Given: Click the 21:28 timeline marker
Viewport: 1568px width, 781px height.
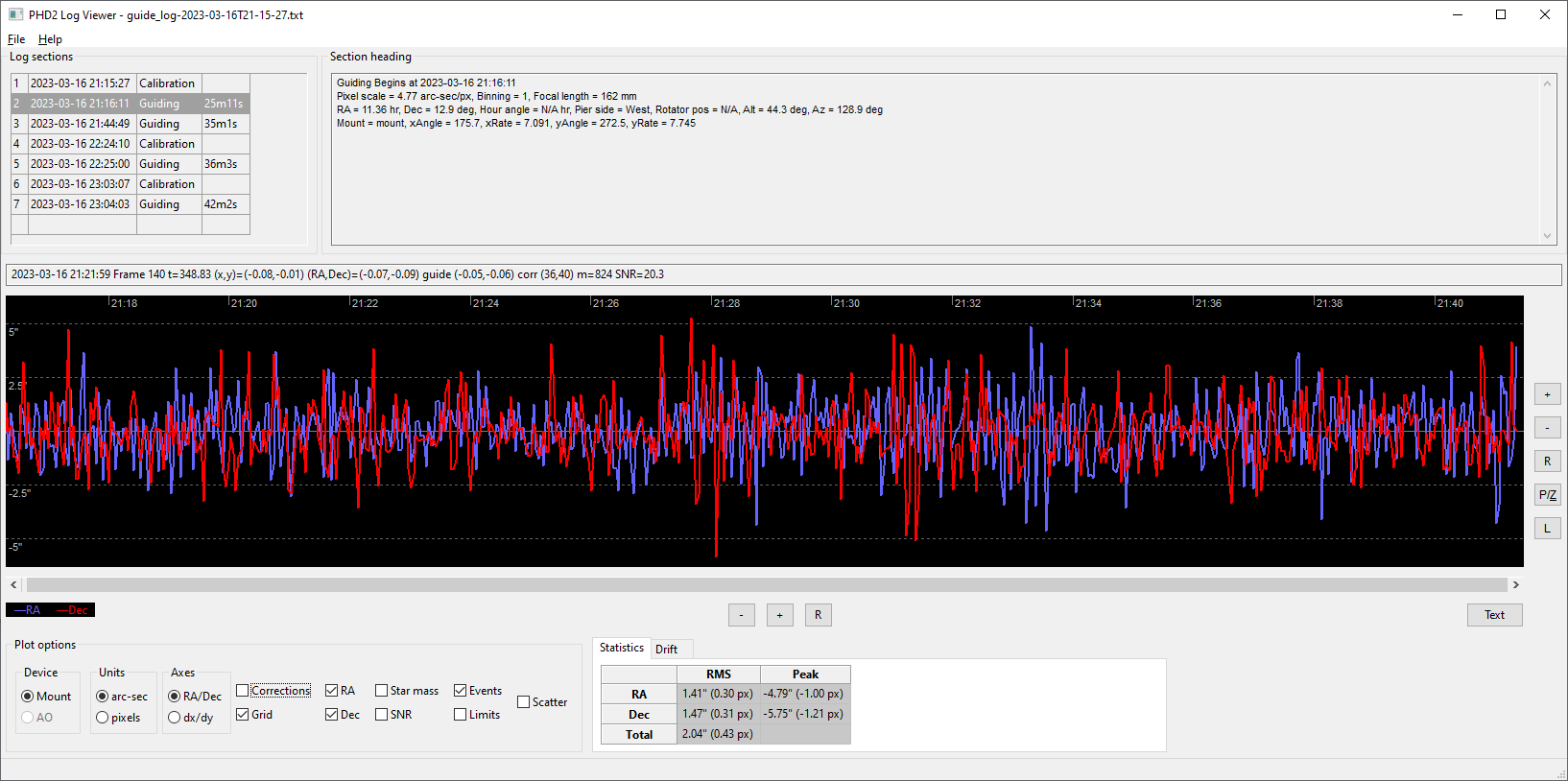Looking at the screenshot, I should (x=726, y=303).
